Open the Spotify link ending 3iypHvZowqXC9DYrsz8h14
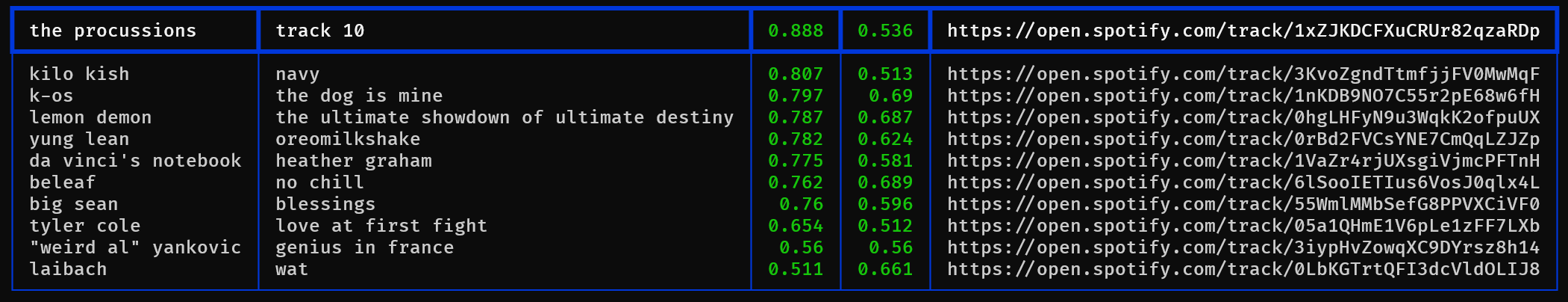Image resolution: width=1568 pixels, height=302 pixels. coord(1243,247)
